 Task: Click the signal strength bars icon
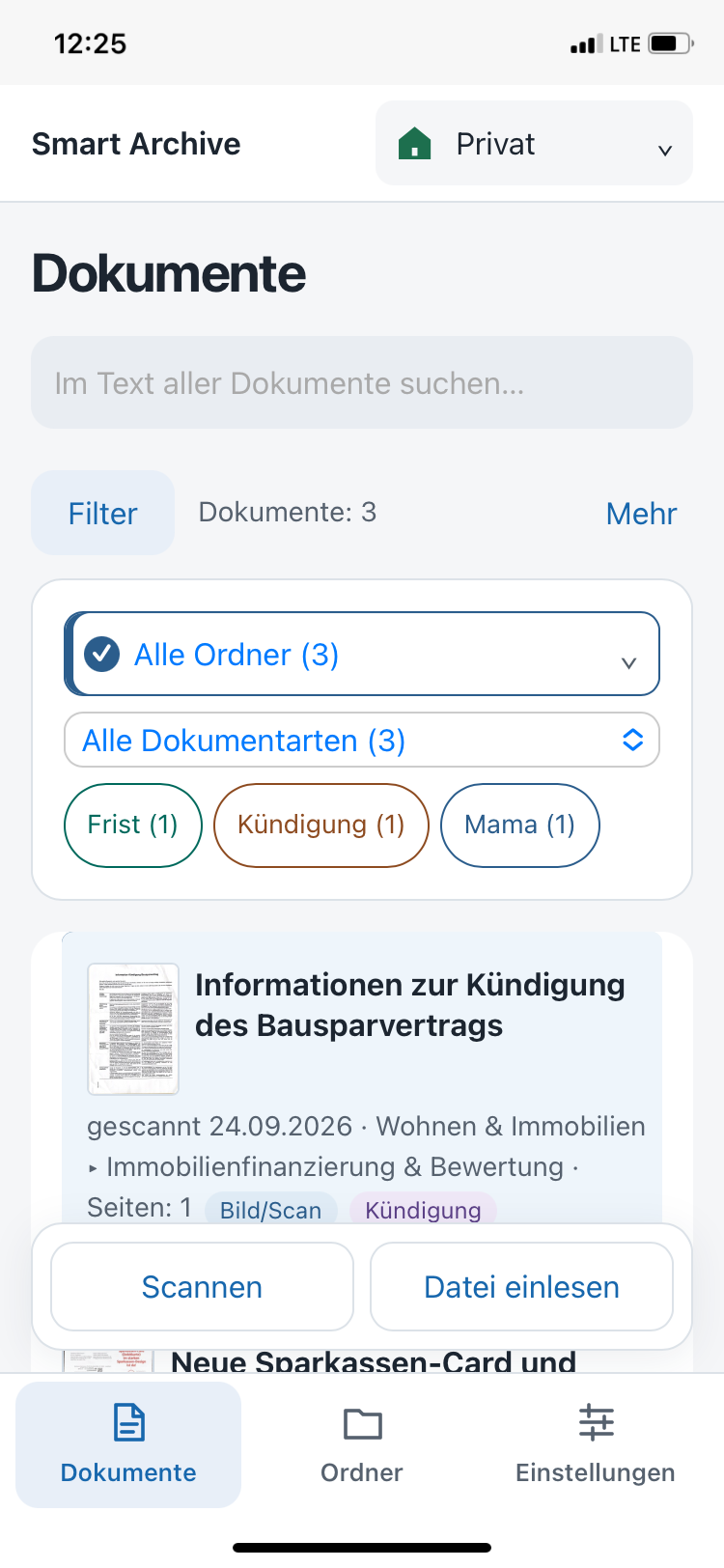click(585, 44)
